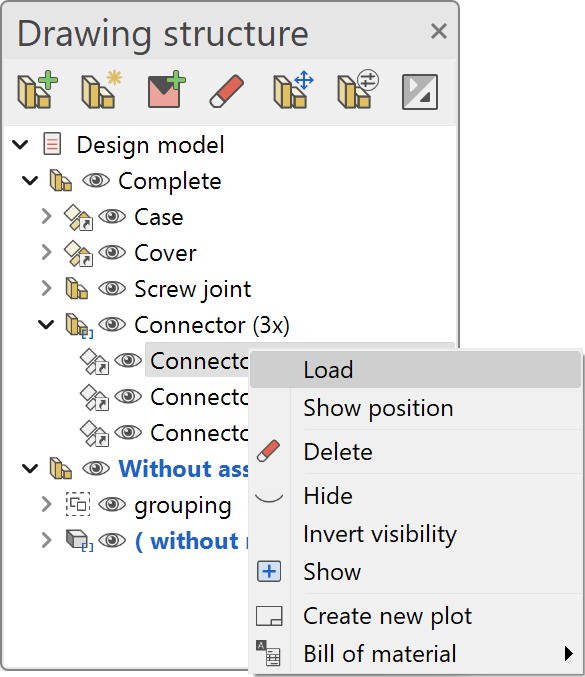Click the gray diagonal contrast icon in toolbar
Image resolution: width=585 pixels, height=677 pixels.
tap(420, 92)
